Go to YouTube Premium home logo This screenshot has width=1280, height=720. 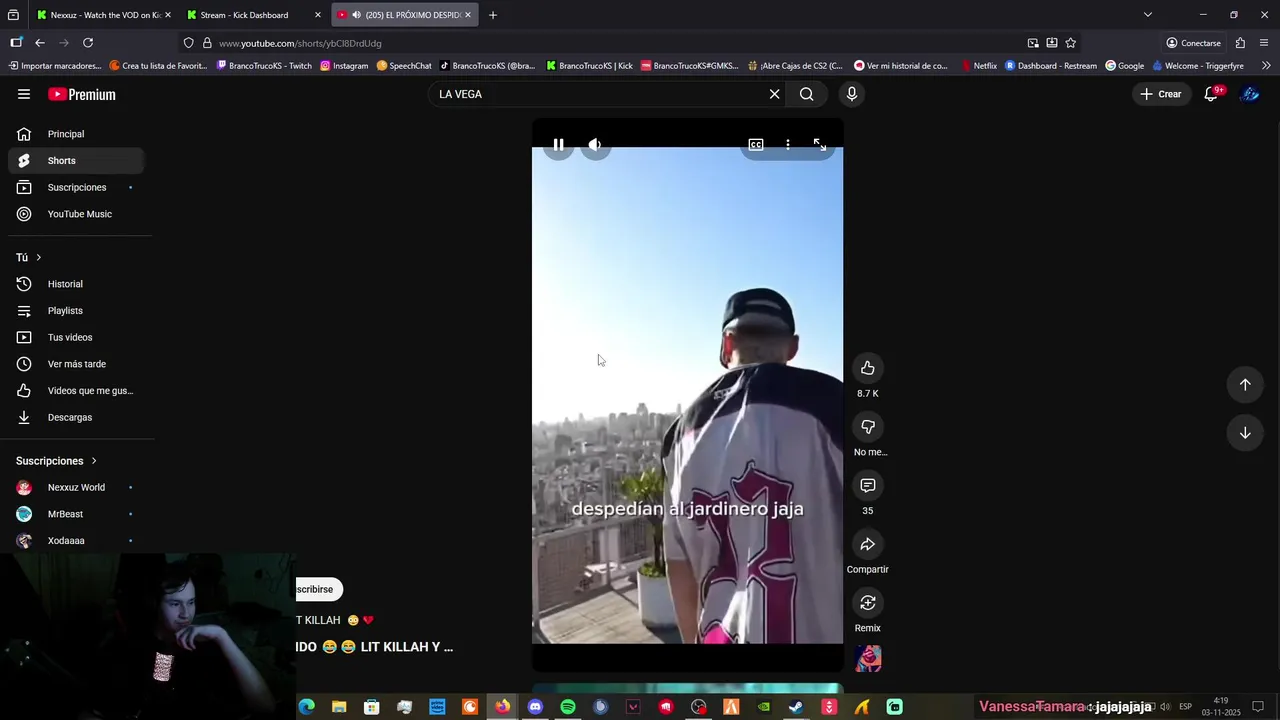[82, 94]
